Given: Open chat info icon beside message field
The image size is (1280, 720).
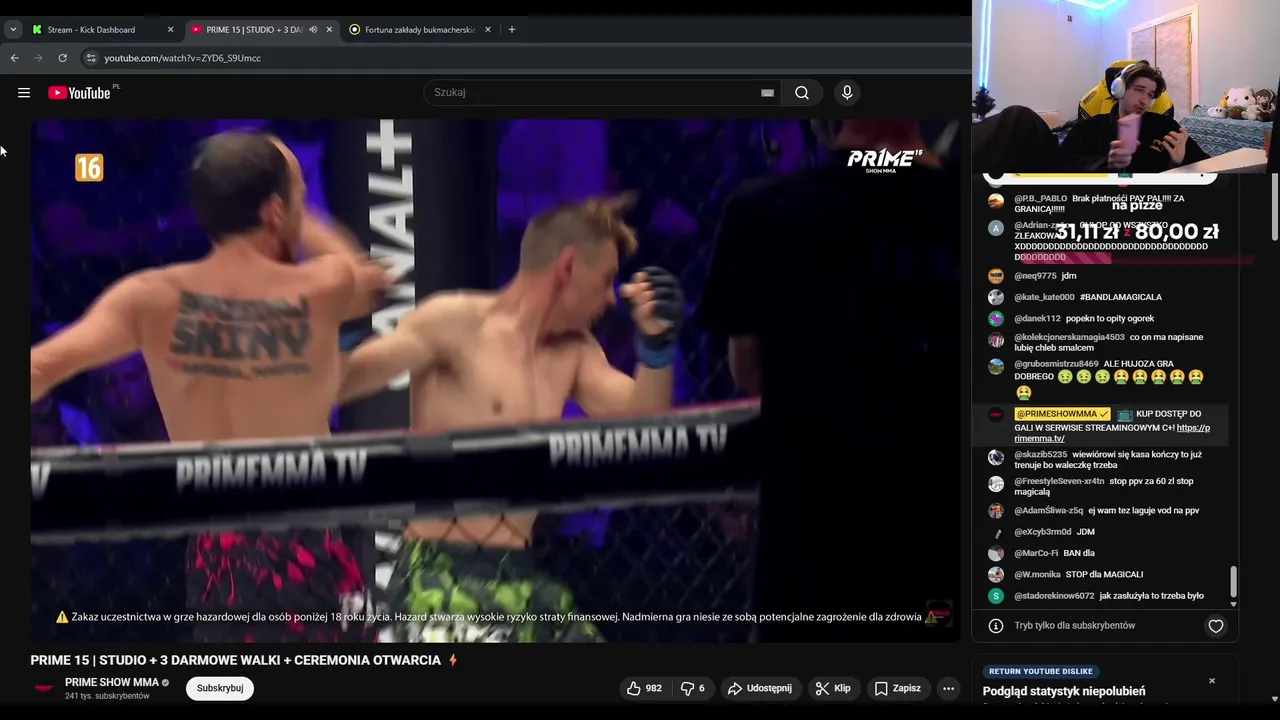Looking at the screenshot, I should point(996,626).
